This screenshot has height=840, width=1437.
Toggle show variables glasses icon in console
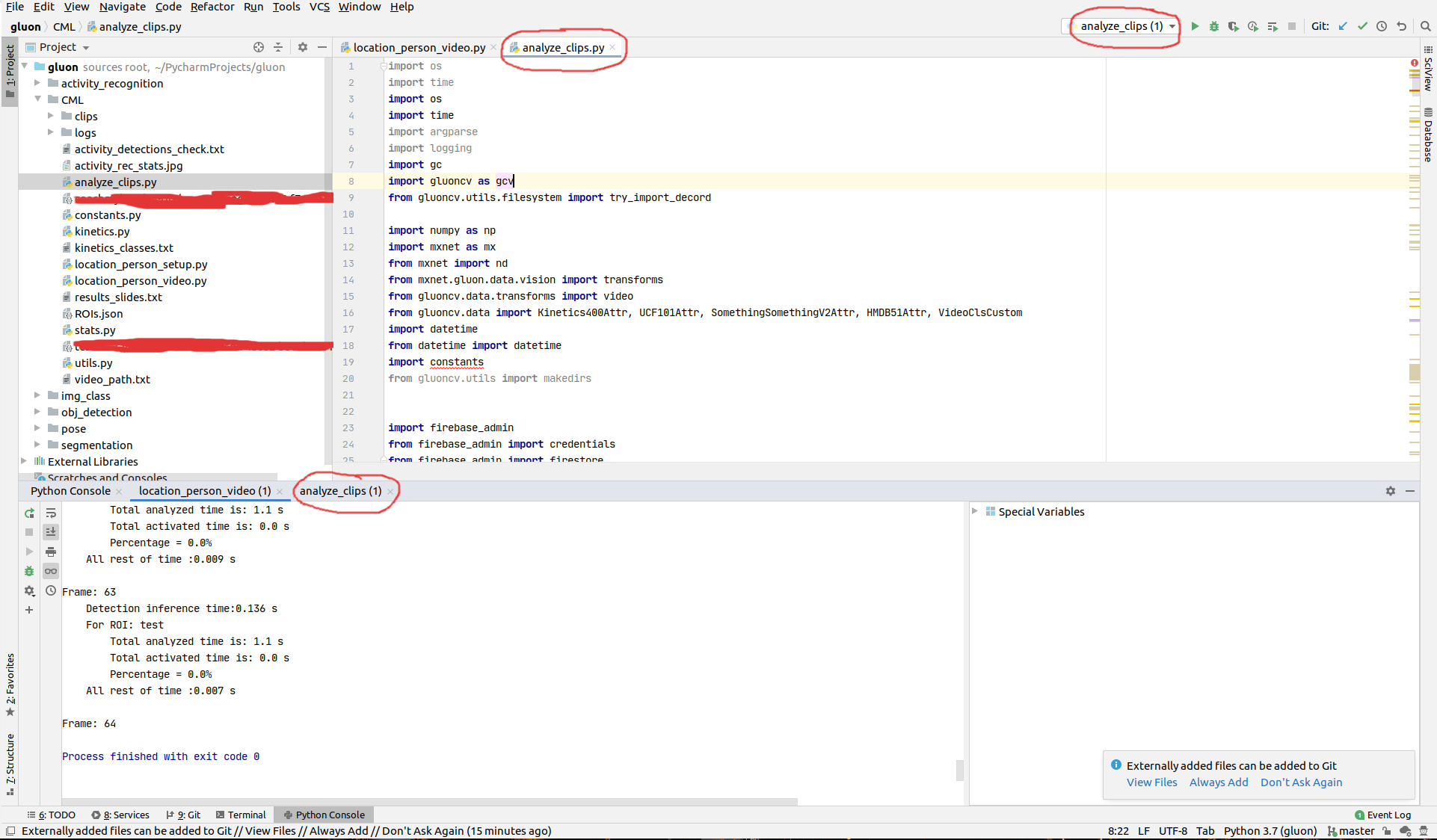coord(51,571)
